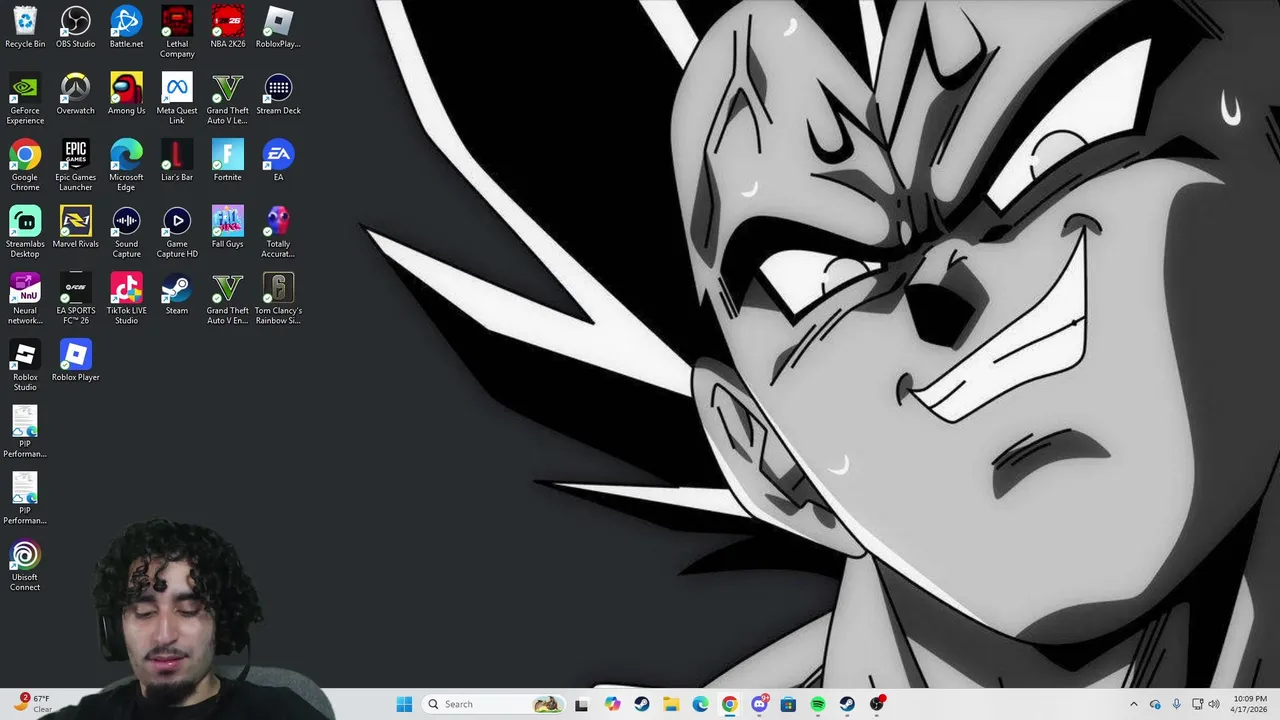
Task: Switch to Microsoft Edge on the taskbar
Action: click(700, 704)
